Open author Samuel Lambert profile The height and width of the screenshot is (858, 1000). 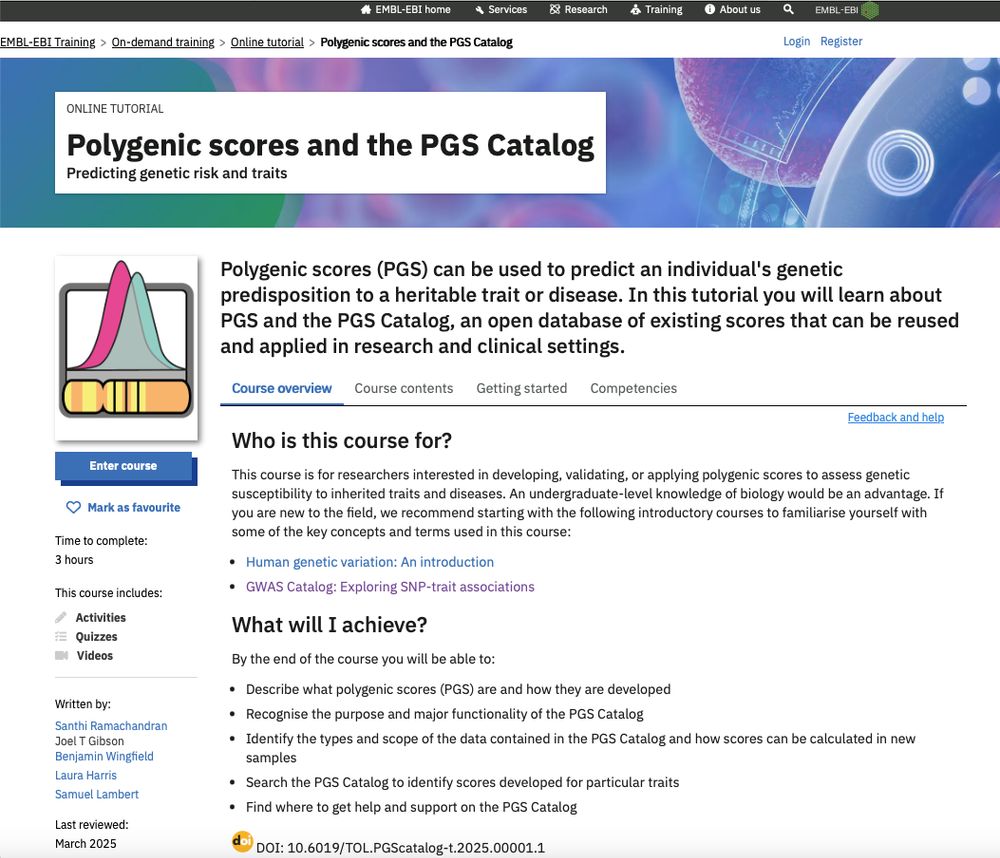pyautogui.click(x=96, y=795)
